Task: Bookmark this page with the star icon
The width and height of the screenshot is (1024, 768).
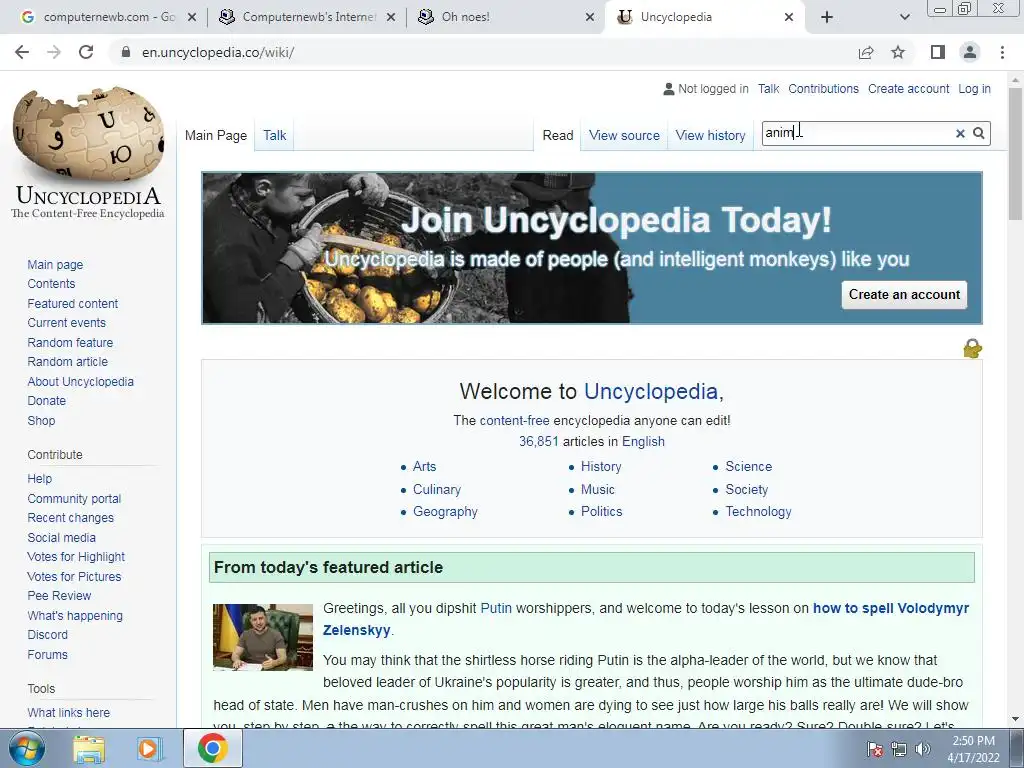Action: click(x=898, y=52)
